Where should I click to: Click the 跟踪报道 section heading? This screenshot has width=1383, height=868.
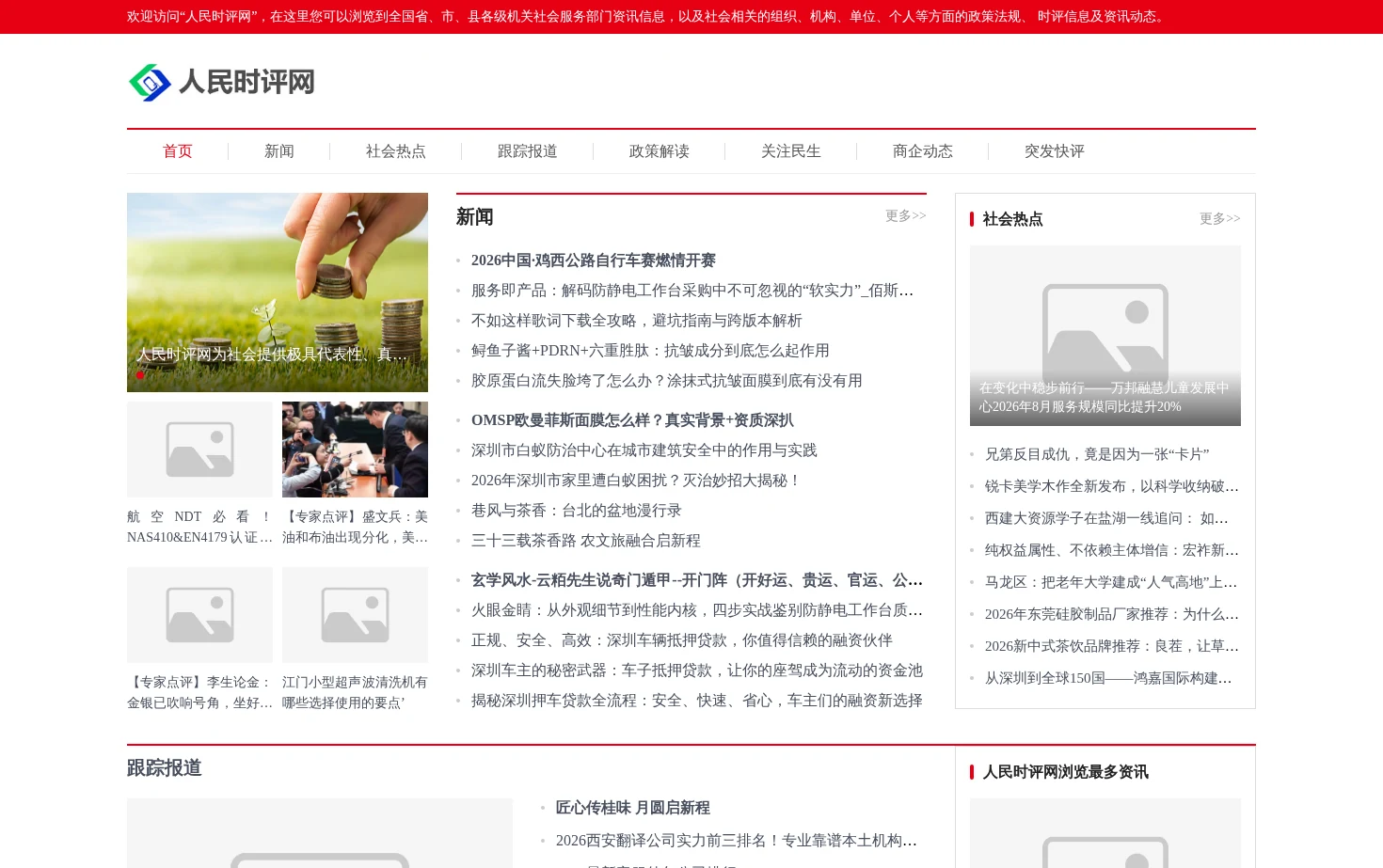coord(165,768)
